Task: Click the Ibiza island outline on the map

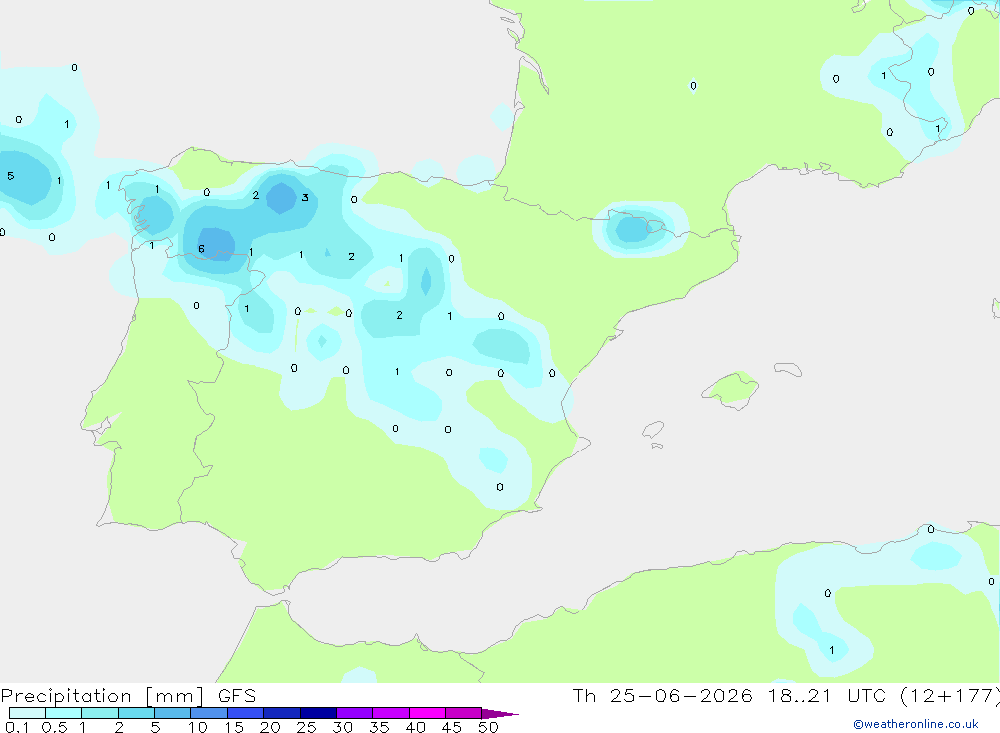Action: point(653,429)
